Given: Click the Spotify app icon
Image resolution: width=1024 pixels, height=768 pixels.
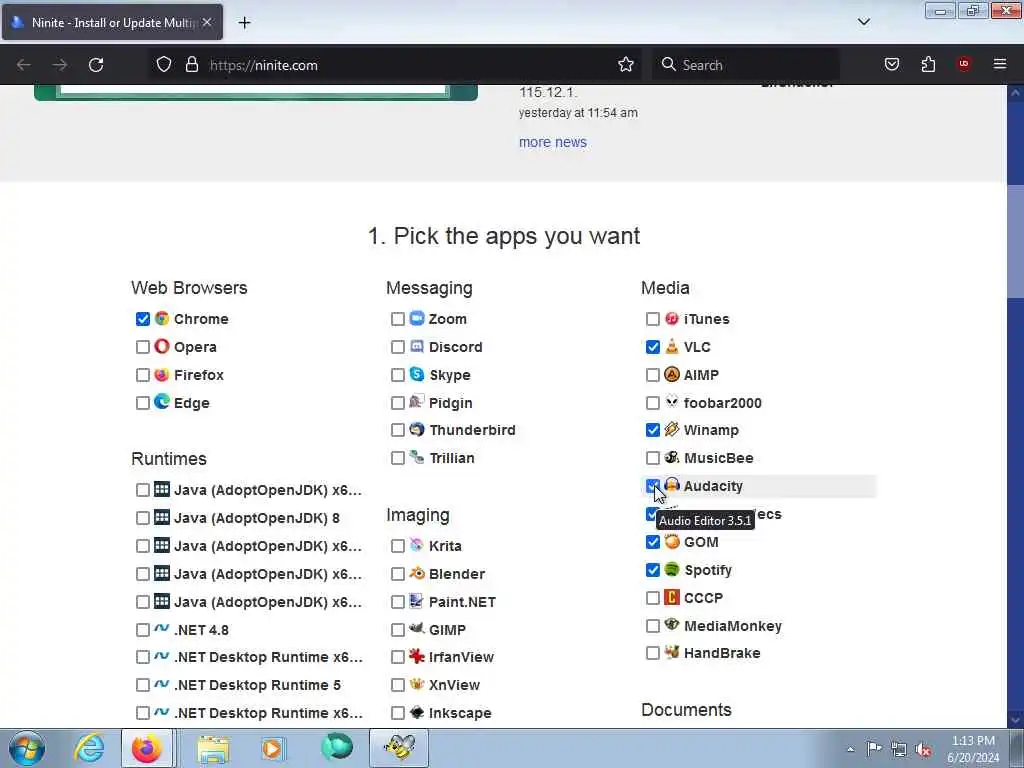Looking at the screenshot, I should coord(672,569).
